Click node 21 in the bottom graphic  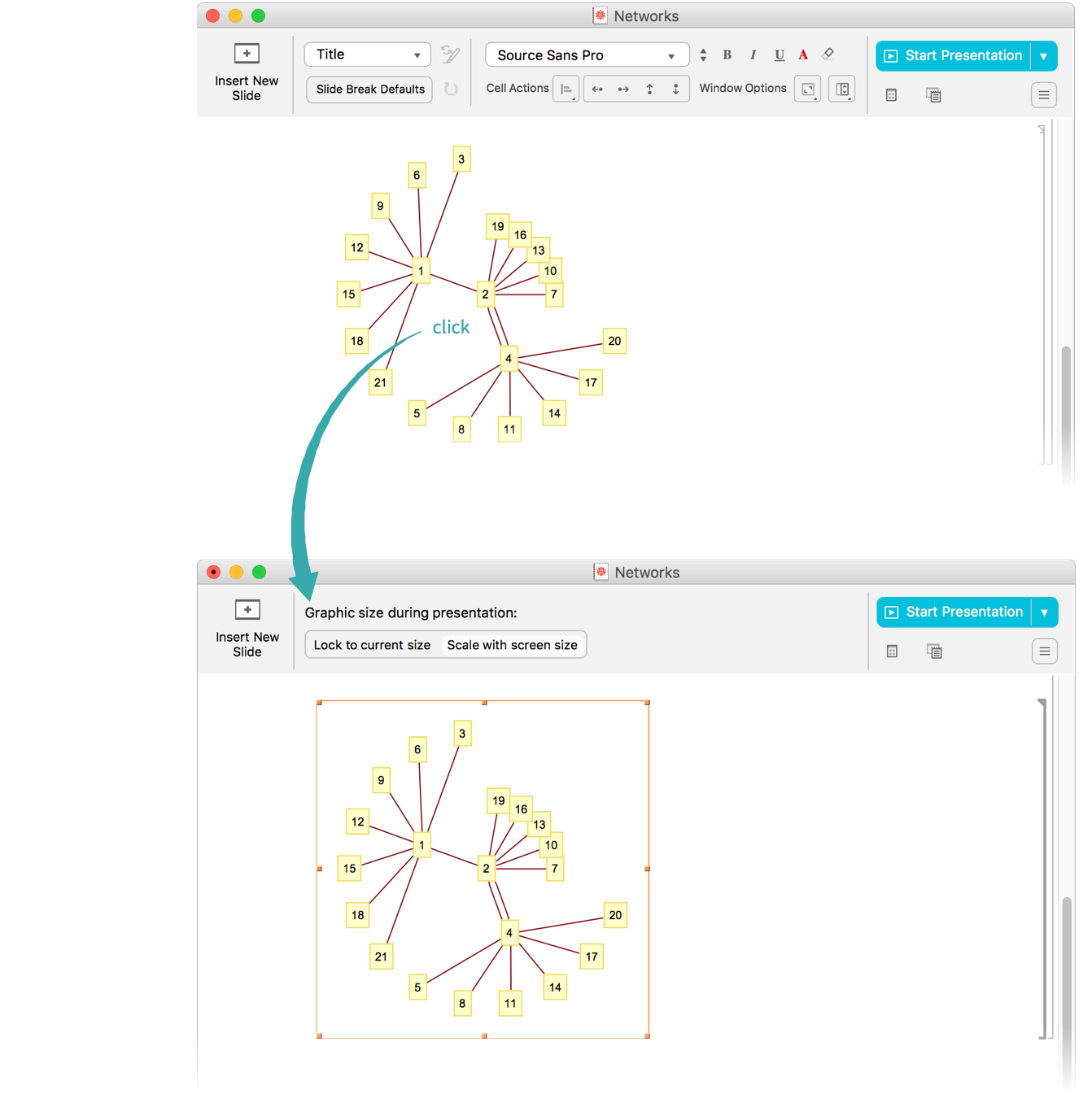point(381,957)
